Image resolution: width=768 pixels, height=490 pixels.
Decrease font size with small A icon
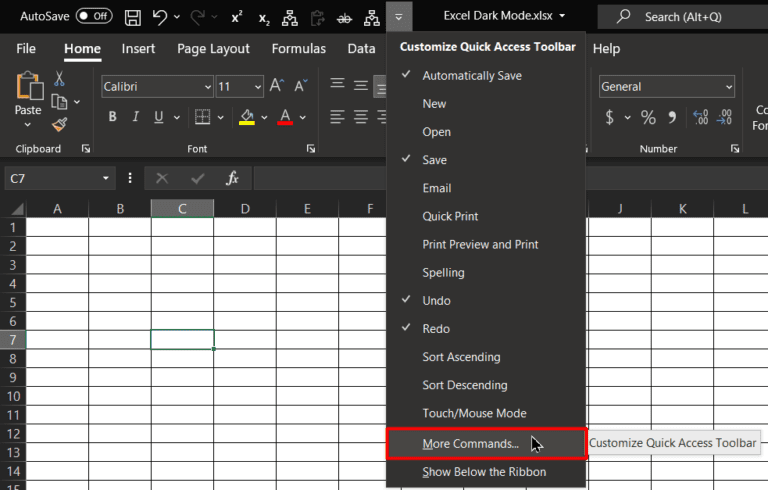pyautogui.click(x=301, y=86)
